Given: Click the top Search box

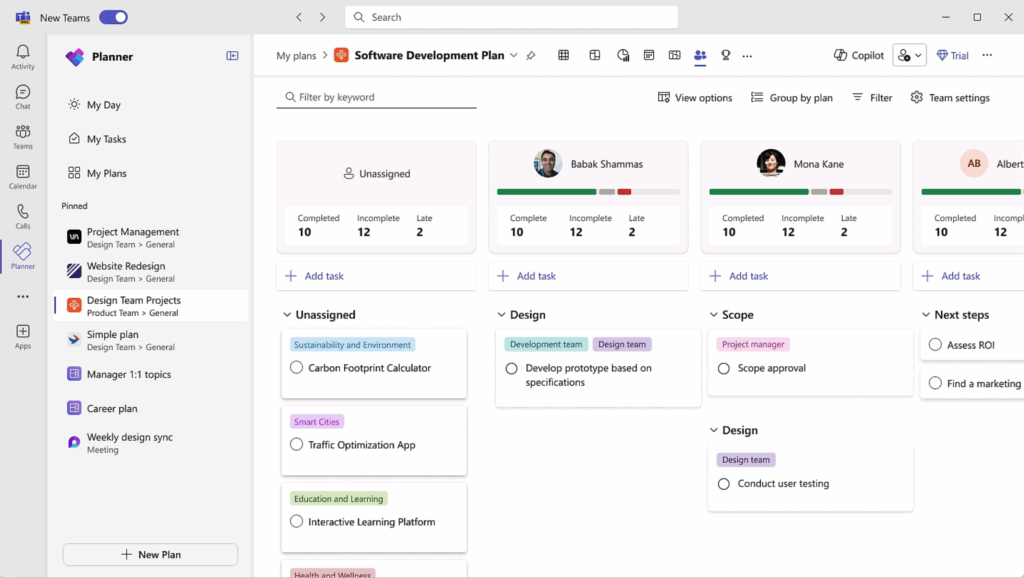Looking at the screenshot, I should point(511,18).
